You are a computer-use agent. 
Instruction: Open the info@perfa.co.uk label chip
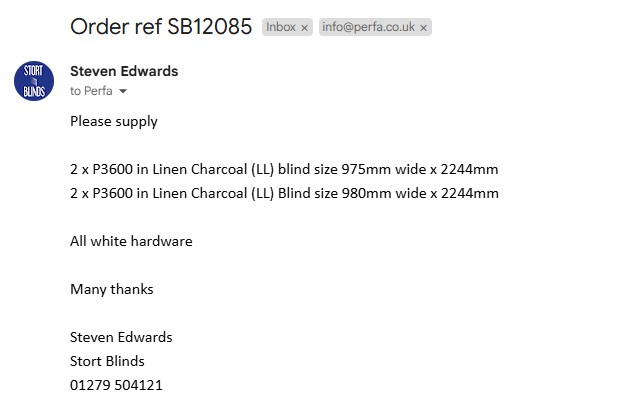pyautogui.click(x=369, y=28)
